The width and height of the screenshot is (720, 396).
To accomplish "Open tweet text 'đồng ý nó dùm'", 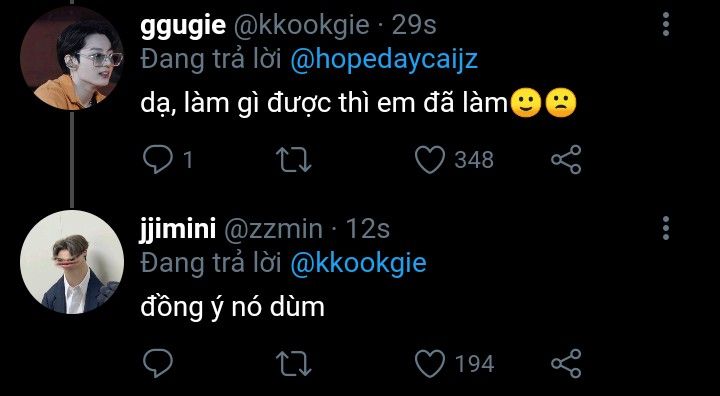I will [x=232, y=306].
